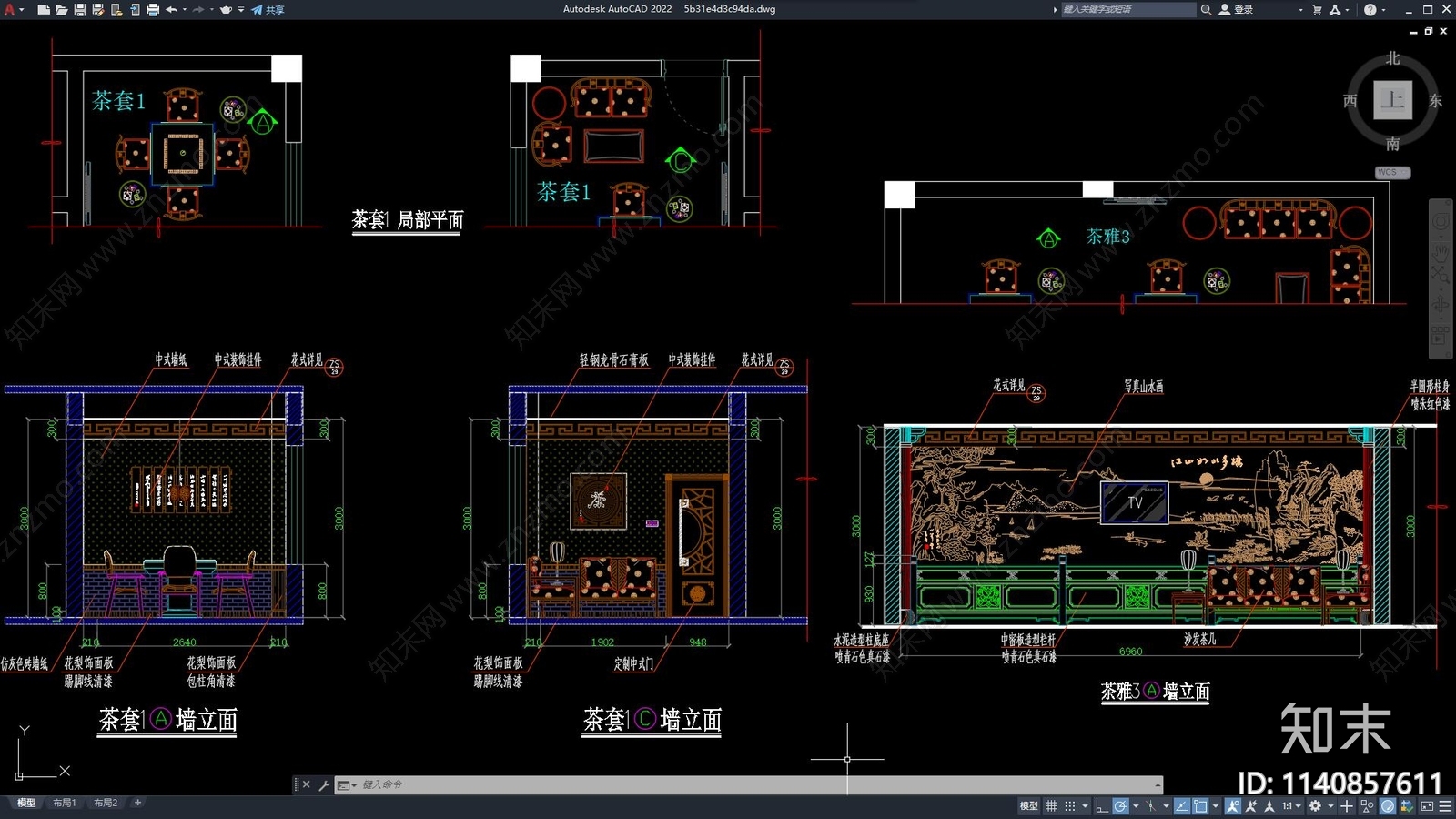The width and height of the screenshot is (1456, 819).
Task: Switch to the 布局1 layout tab
Action: click(x=64, y=803)
